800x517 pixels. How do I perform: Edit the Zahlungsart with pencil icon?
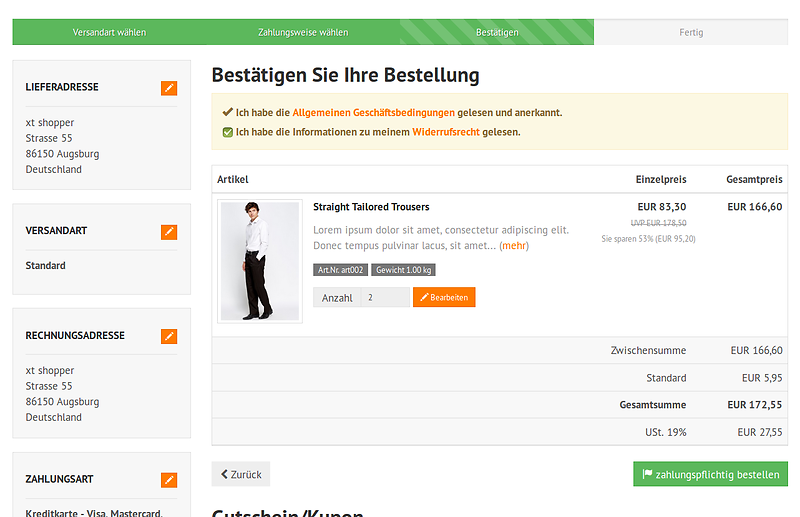tap(169, 480)
